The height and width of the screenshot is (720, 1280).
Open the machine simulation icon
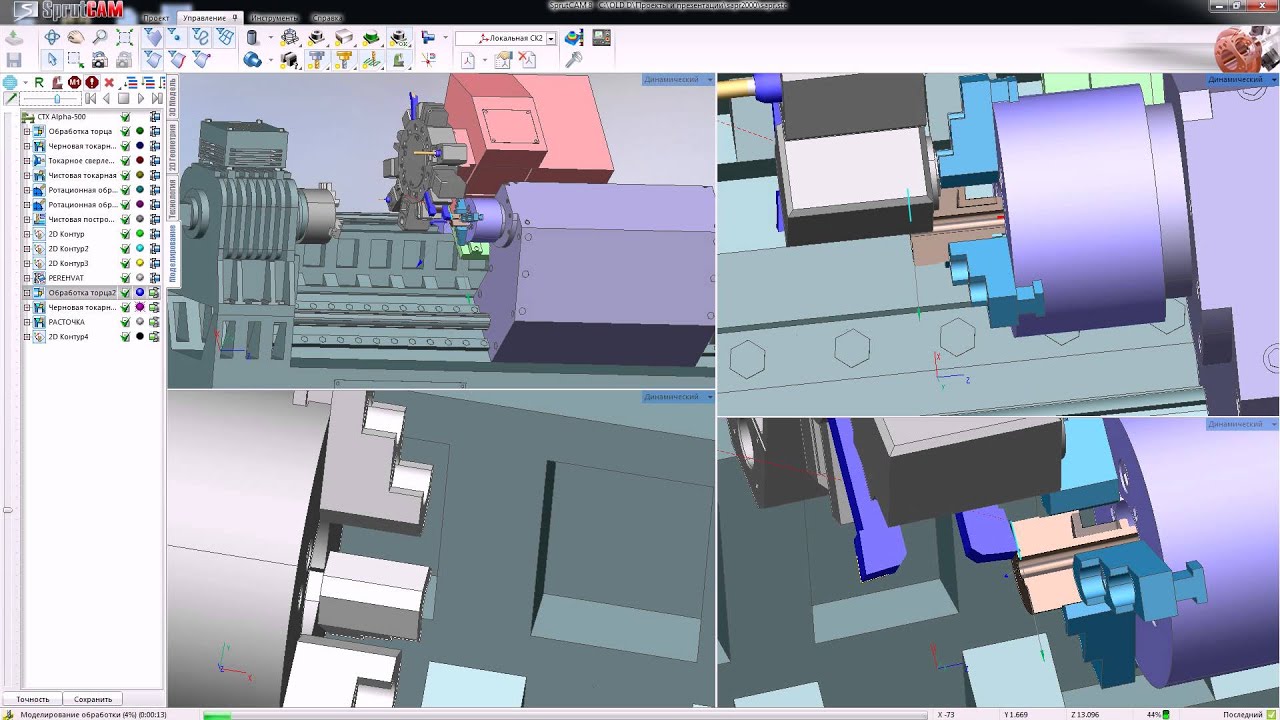click(x=574, y=38)
